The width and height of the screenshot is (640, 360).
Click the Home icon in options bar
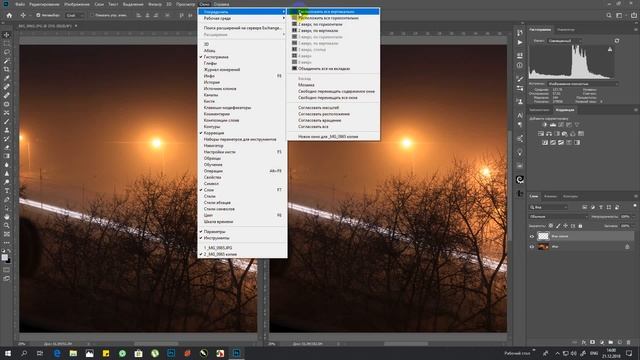[x=9, y=15]
